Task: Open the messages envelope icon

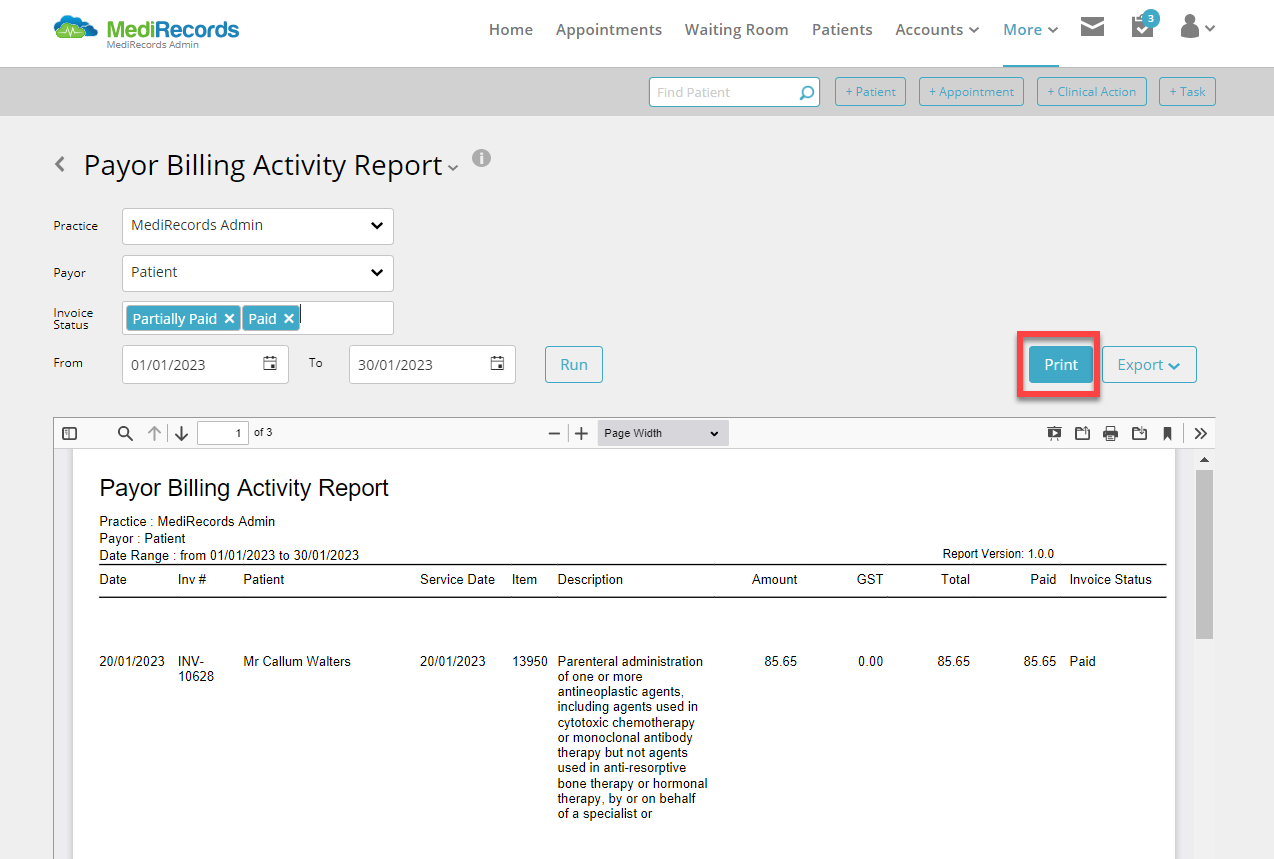Action: click(x=1092, y=27)
